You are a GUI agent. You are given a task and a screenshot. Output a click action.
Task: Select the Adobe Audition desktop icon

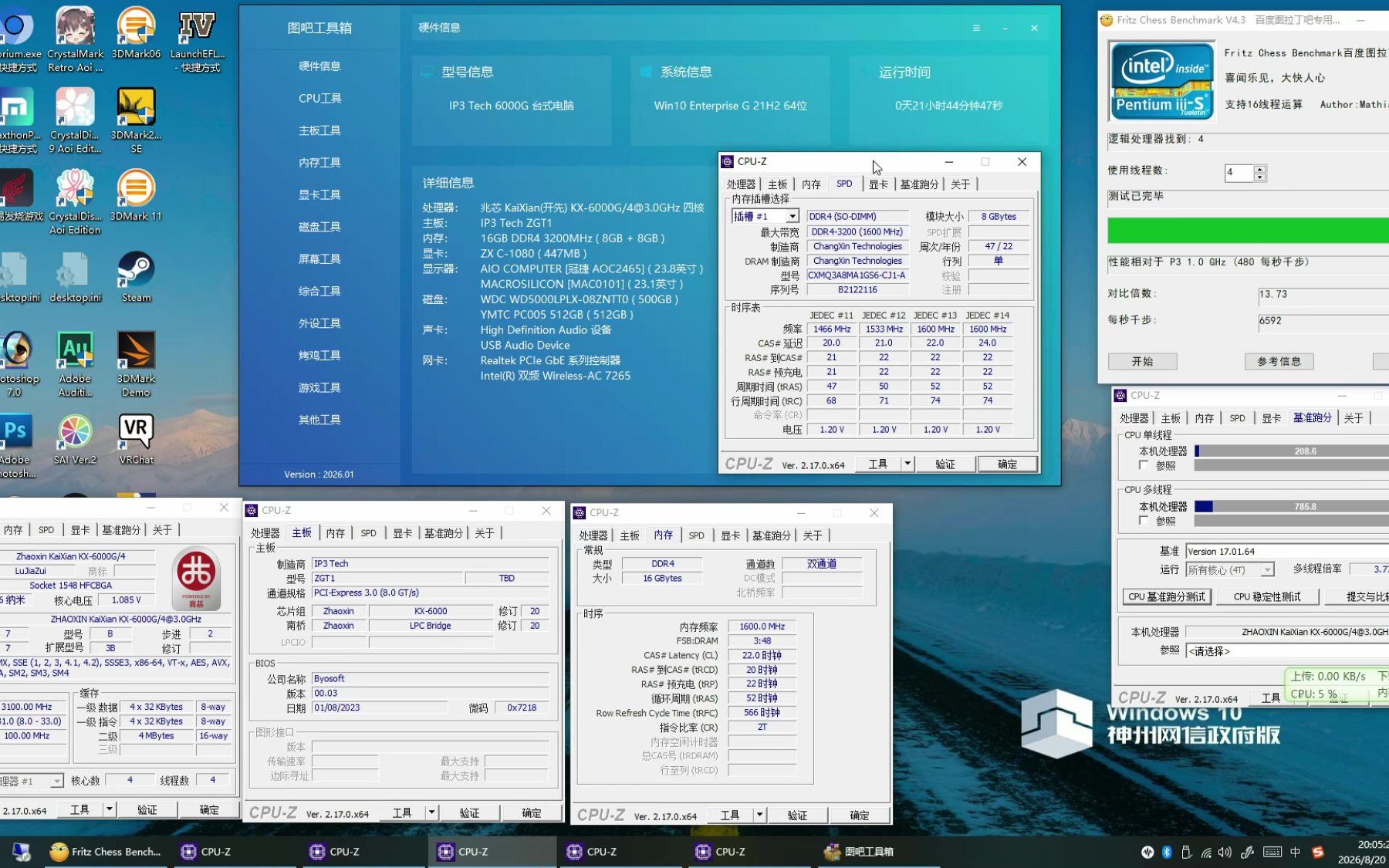point(75,364)
